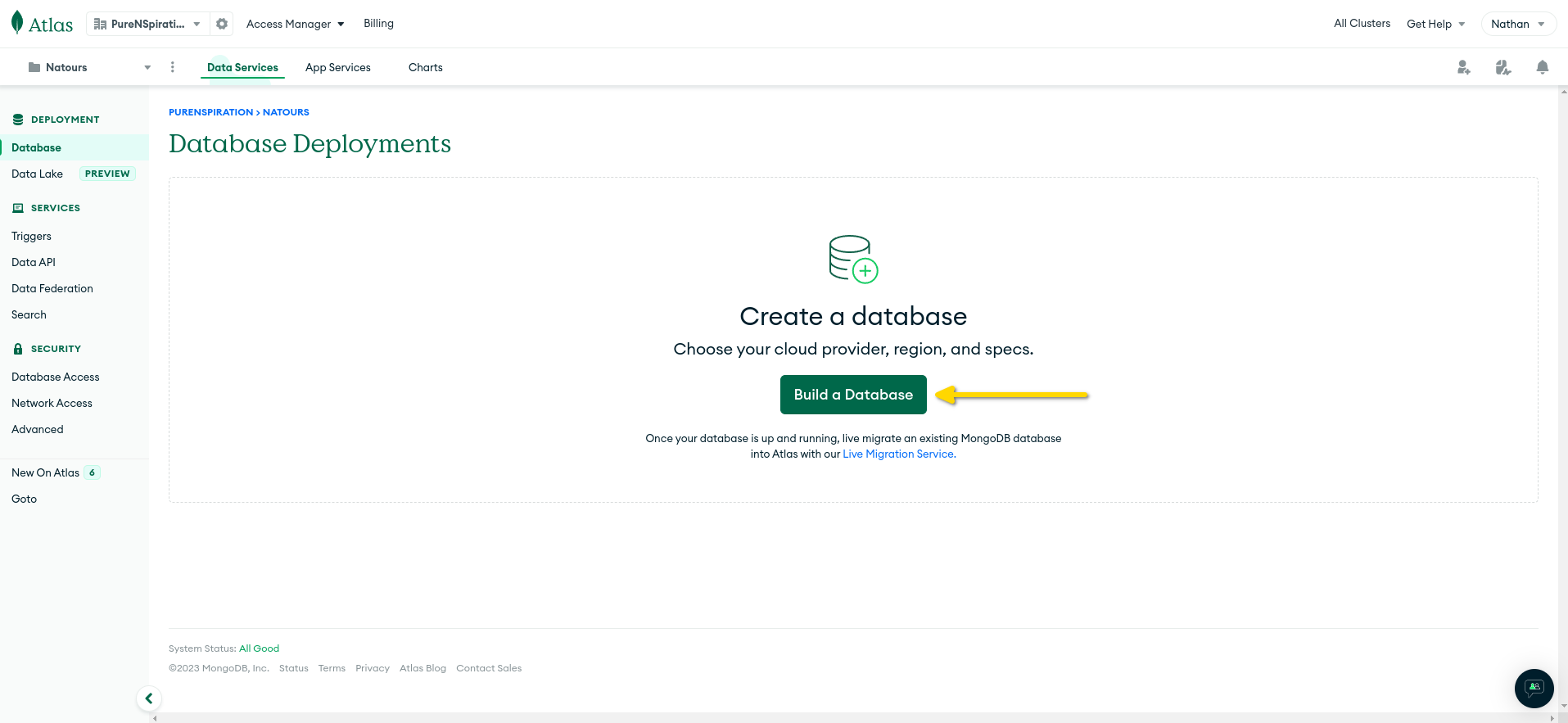This screenshot has width=1568, height=723.
Task: Open the Contact Sales footer link
Action: click(x=489, y=668)
